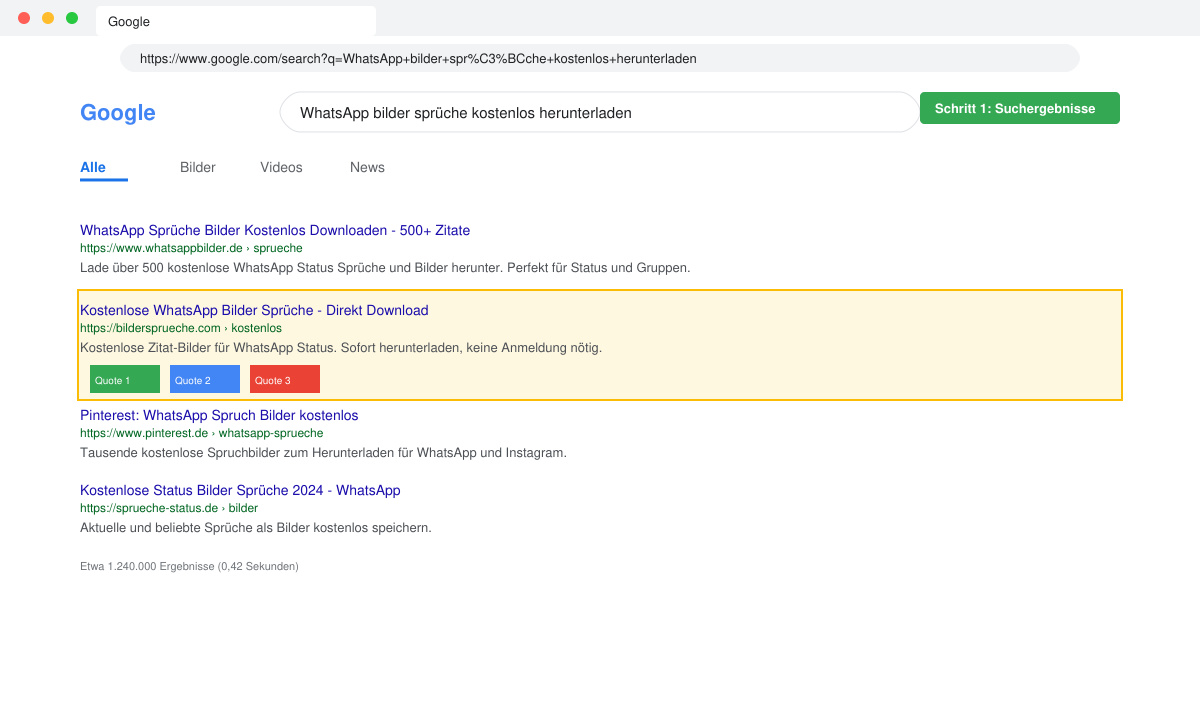
Task: Open 'Kostenlose Status Bilder Sprüche 2024' result
Action: 240,490
